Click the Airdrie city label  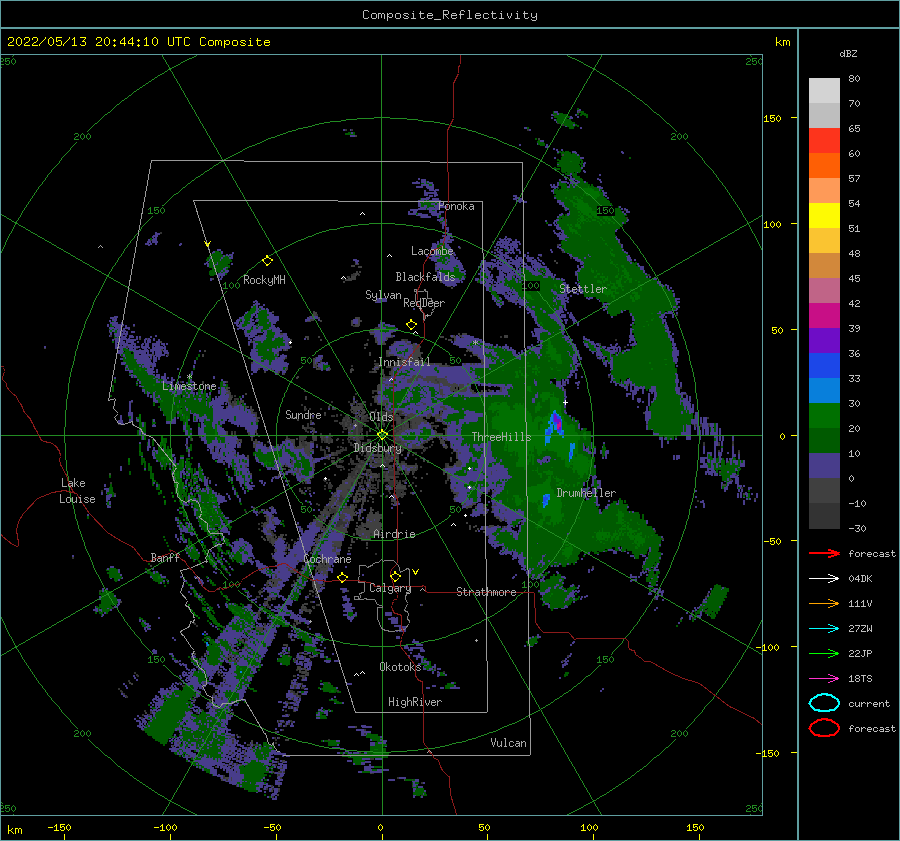(x=394, y=534)
